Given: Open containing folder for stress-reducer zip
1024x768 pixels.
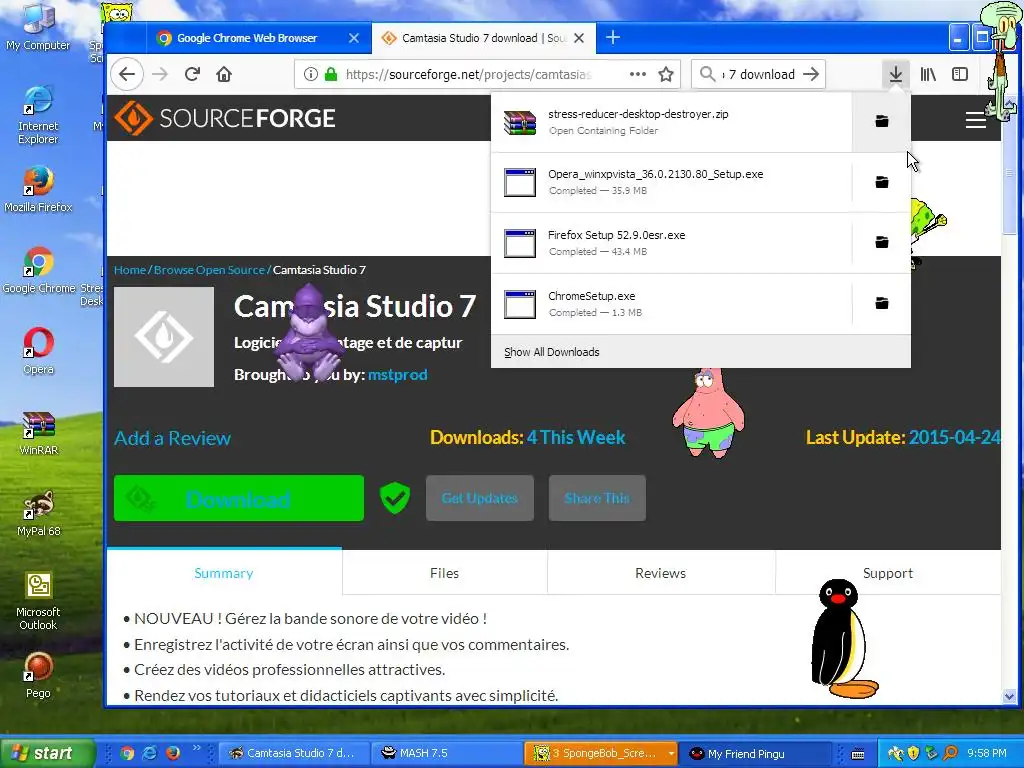Looking at the screenshot, I should pos(882,121).
